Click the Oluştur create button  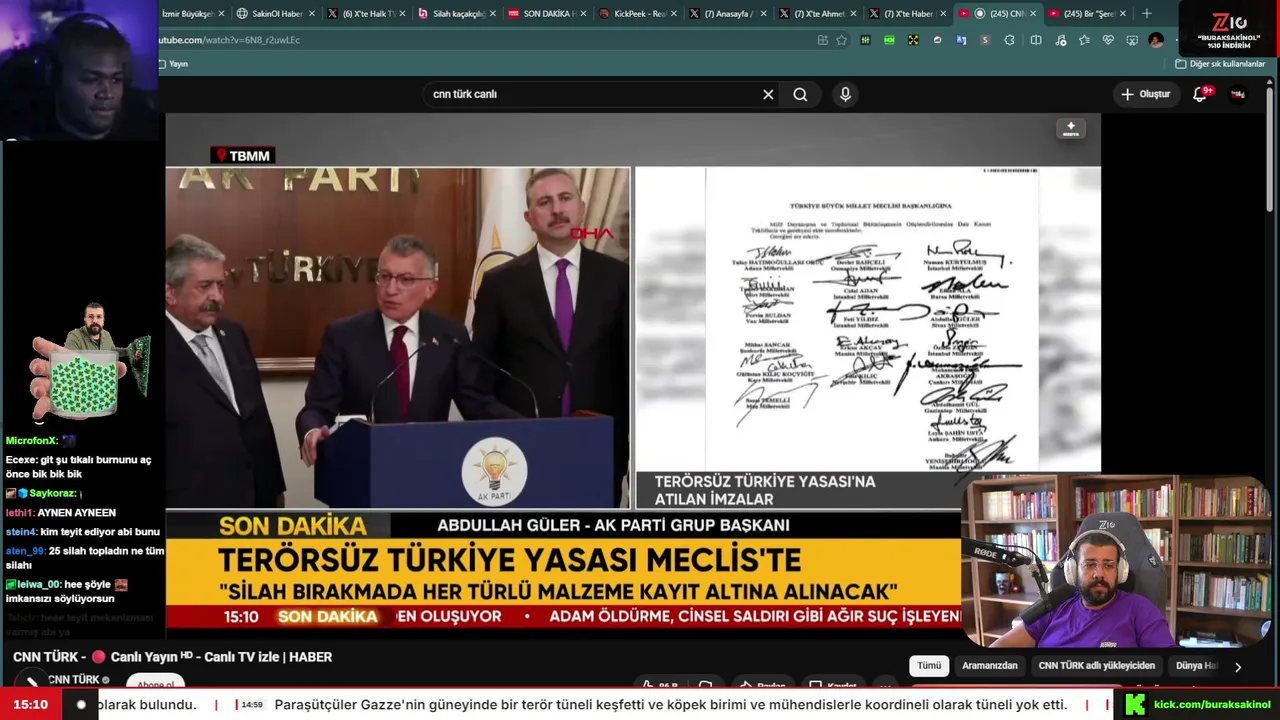click(x=1145, y=94)
